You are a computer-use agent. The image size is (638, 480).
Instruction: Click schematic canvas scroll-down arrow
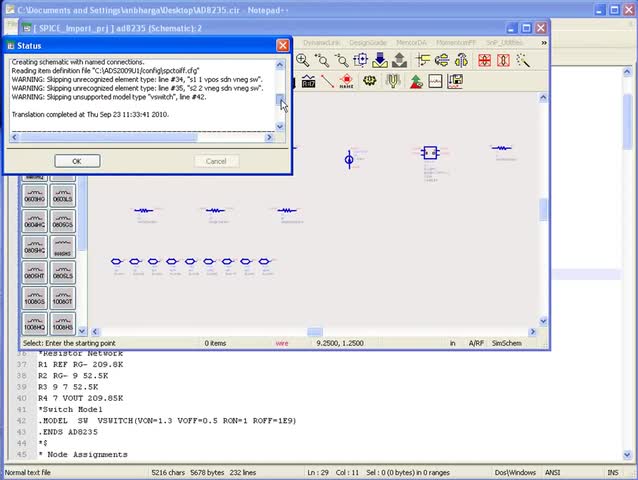[x=543, y=321]
